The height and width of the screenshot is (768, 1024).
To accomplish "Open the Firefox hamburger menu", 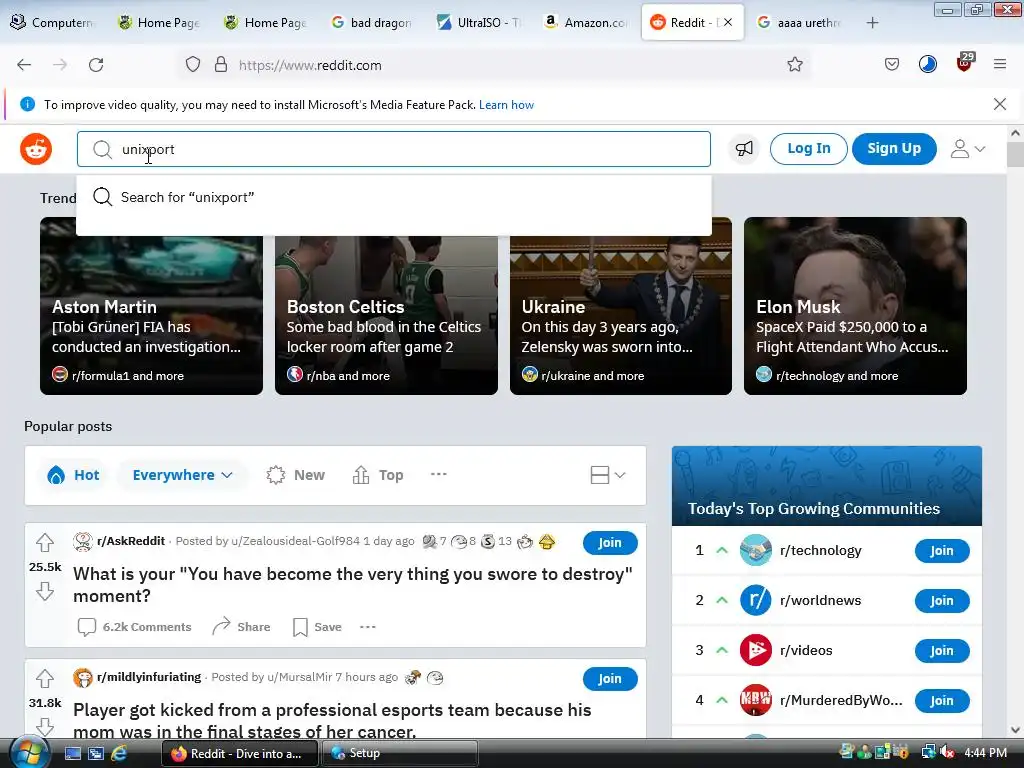I will point(1000,64).
